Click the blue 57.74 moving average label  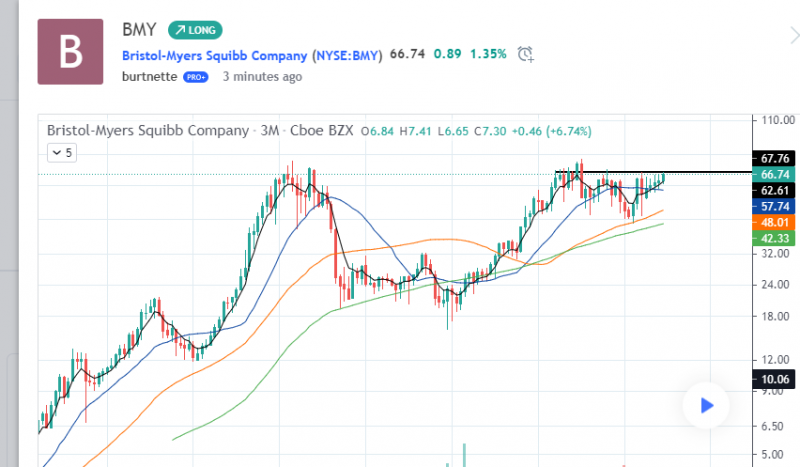pos(775,205)
